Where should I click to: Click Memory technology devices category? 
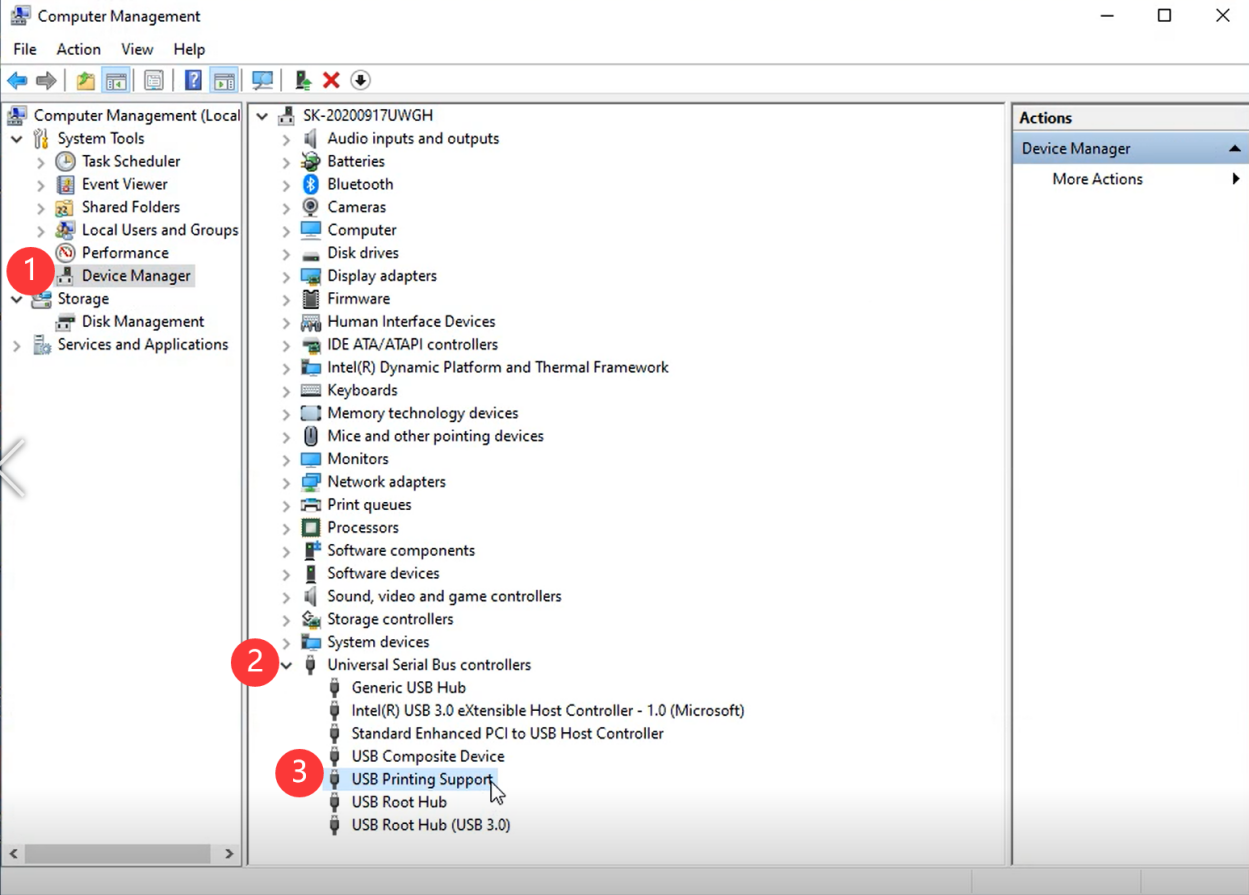coord(423,413)
